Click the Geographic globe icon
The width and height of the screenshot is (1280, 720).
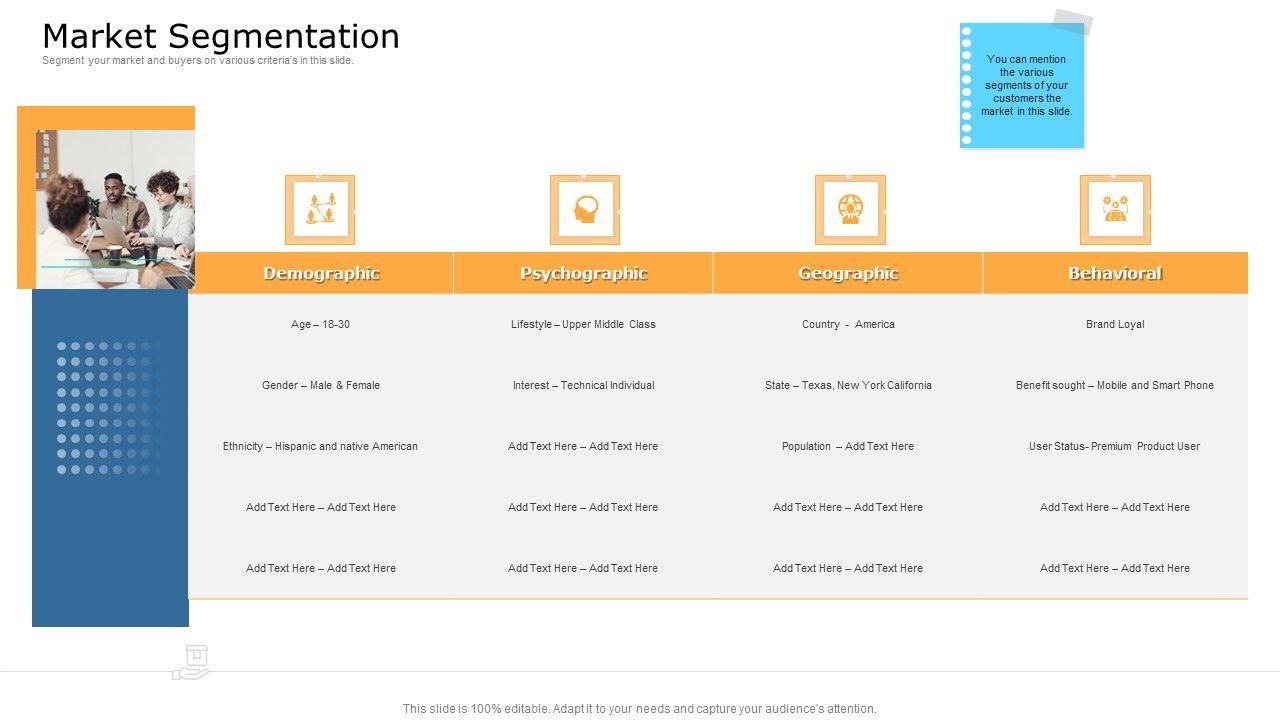[850, 209]
